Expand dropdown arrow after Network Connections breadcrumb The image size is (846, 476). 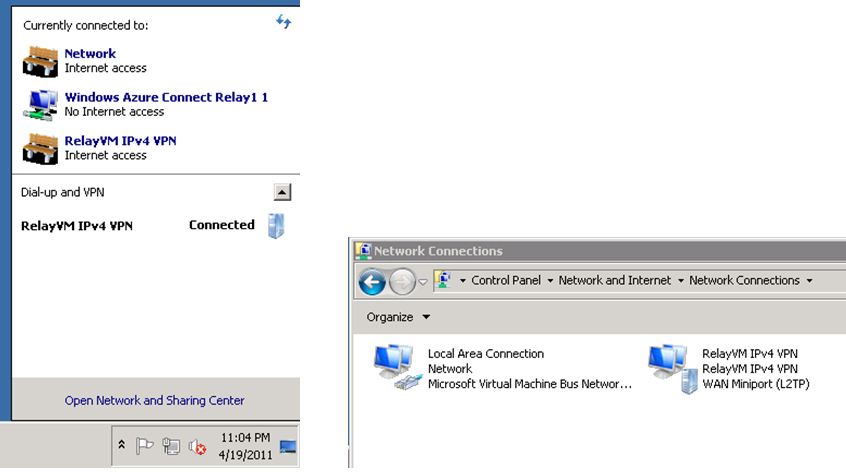click(x=809, y=281)
